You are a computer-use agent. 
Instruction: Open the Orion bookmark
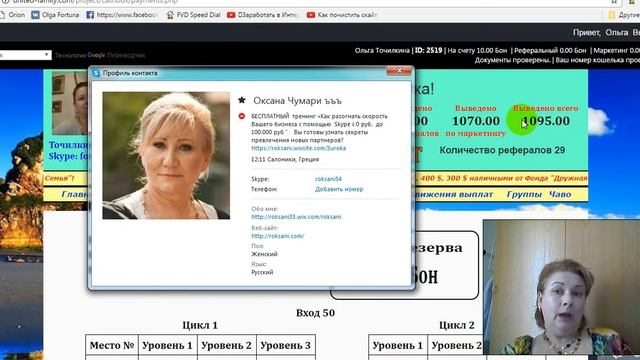coord(12,15)
